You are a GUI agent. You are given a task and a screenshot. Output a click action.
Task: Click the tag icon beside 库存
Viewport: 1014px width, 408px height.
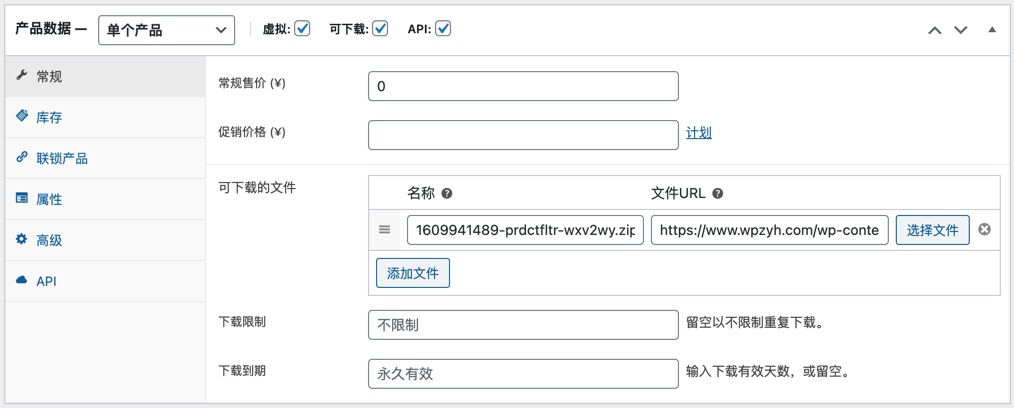[21, 116]
